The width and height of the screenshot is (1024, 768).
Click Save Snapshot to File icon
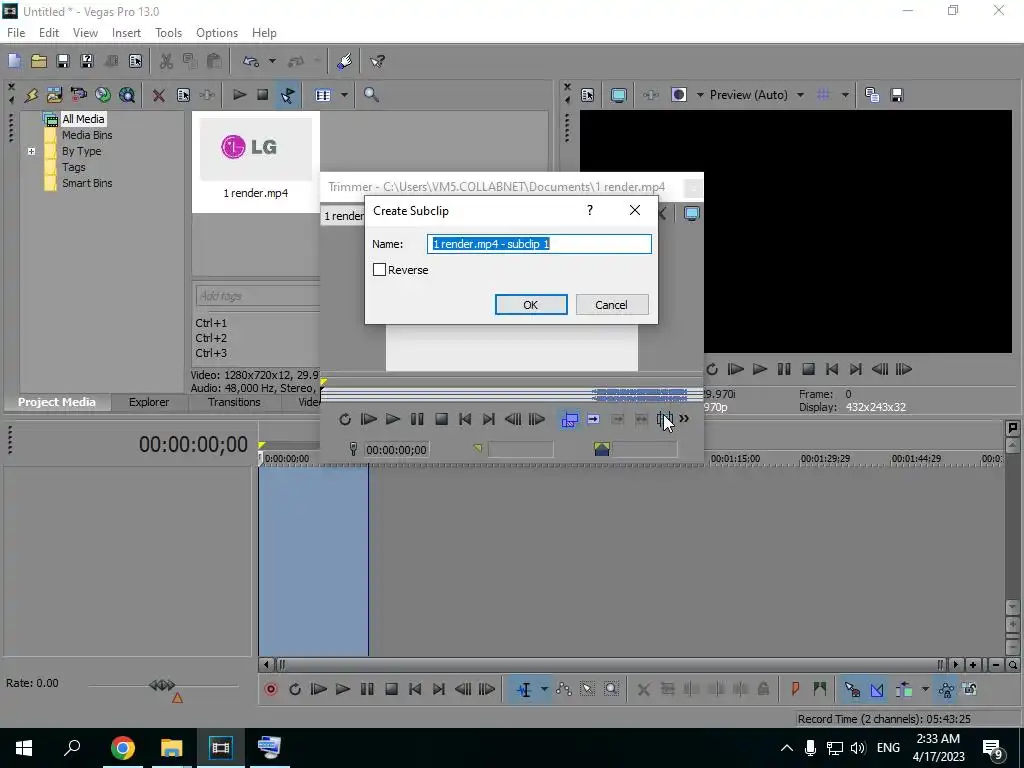coord(897,95)
